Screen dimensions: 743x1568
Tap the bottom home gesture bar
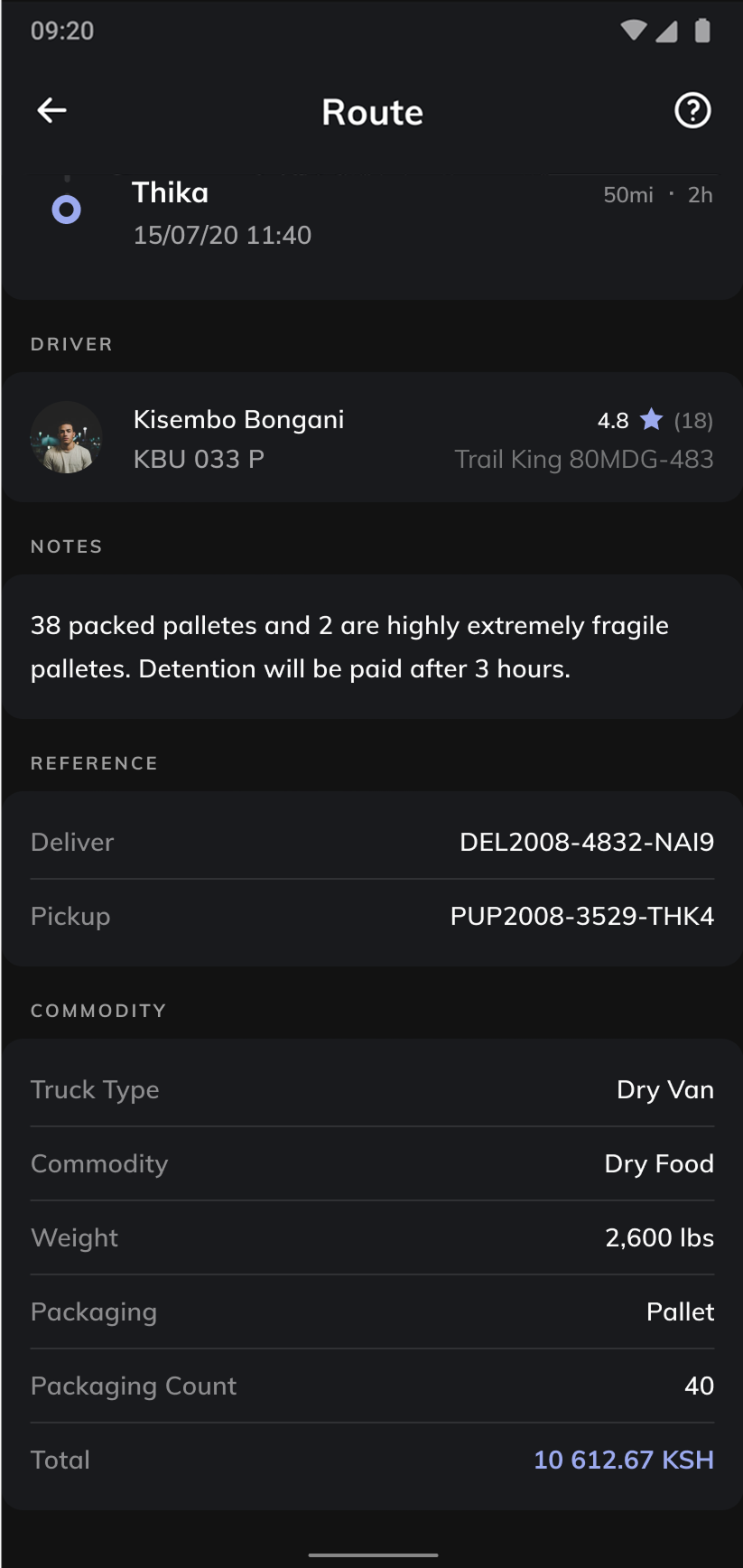pyautogui.click(x=372, y=1554)
